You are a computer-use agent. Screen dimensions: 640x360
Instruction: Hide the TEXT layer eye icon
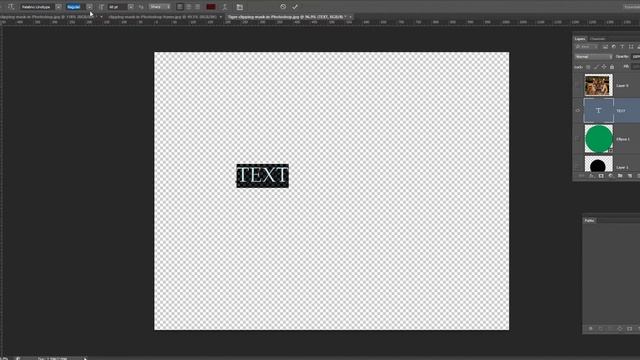pos(578,110)
